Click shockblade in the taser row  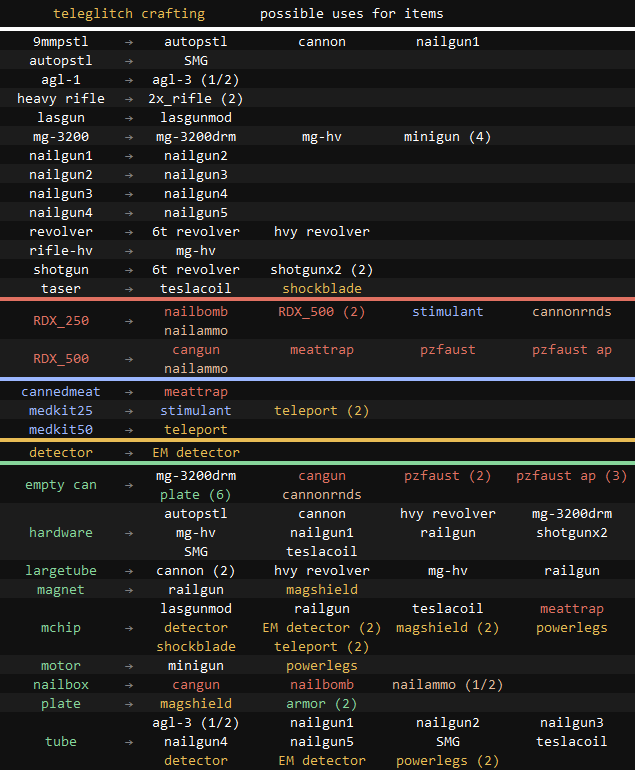pyautogui.click(x=322, y=289)
